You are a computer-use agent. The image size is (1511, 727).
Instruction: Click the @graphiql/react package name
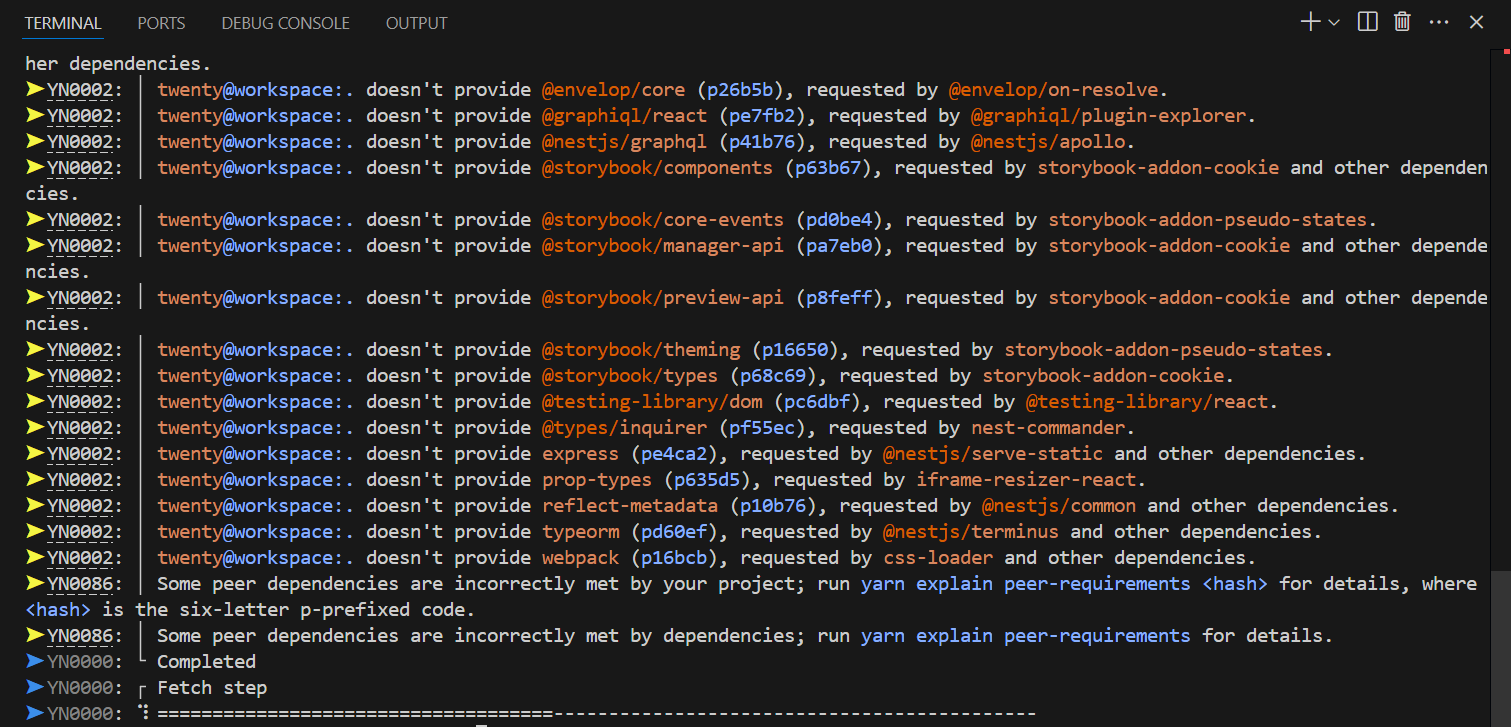click(624, 115)
